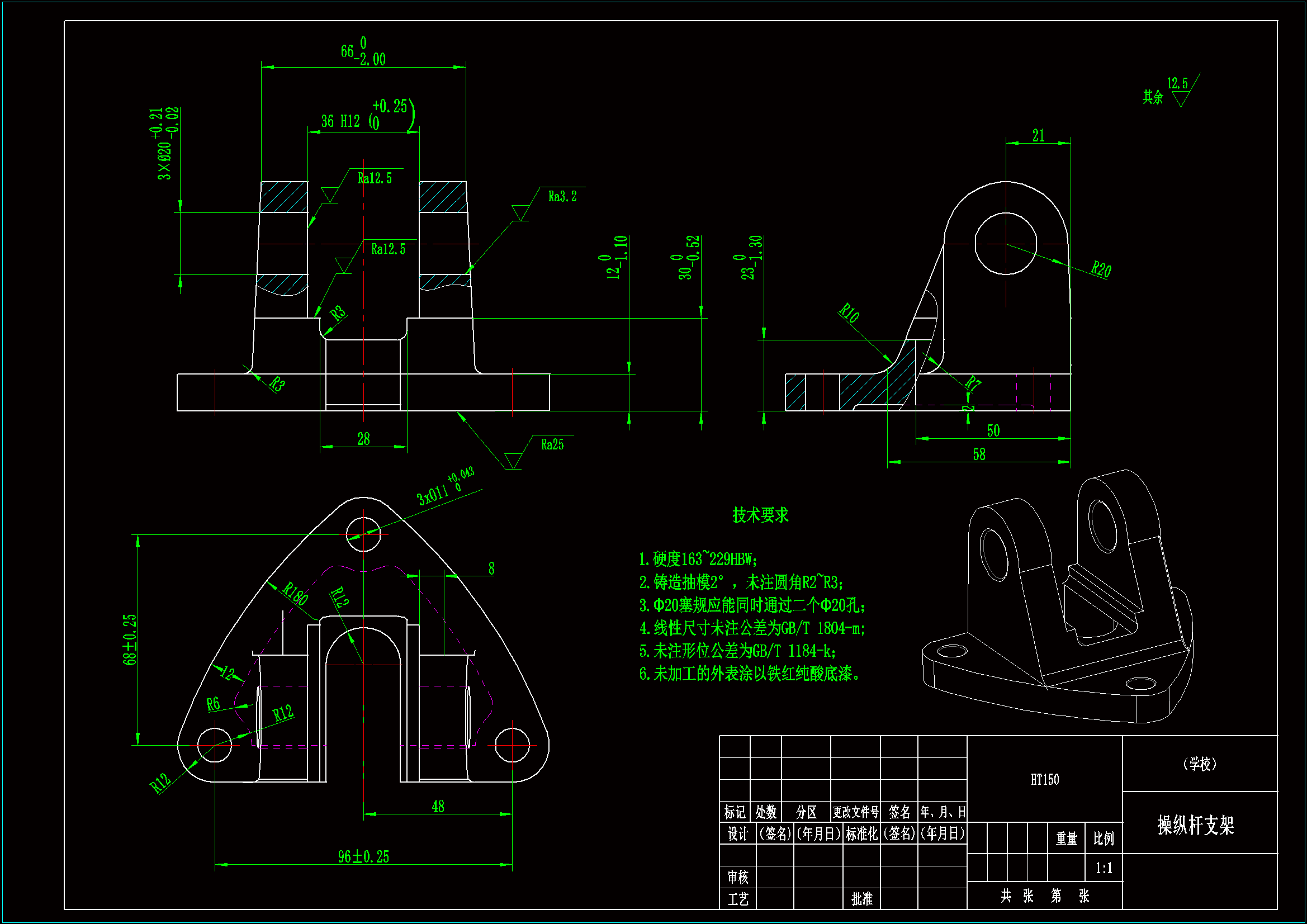Click the 28 width dimension text
This screenshot has height=924, width=1307.
pyautogui.click(x=363, y=438)
